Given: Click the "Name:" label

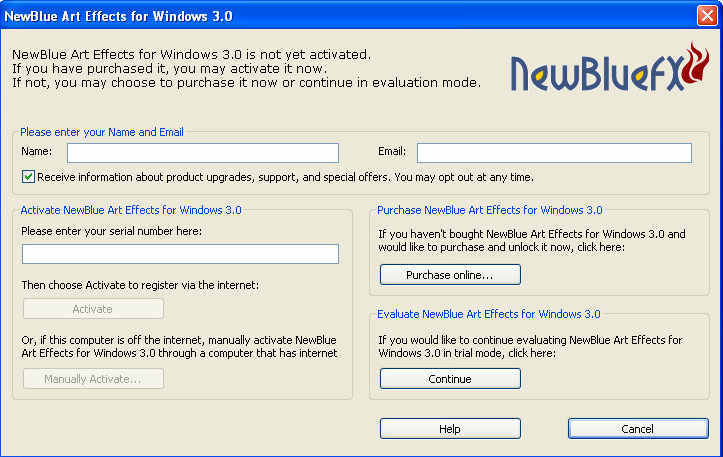Looking at the screenshot, I should click(x=36, y=152).
